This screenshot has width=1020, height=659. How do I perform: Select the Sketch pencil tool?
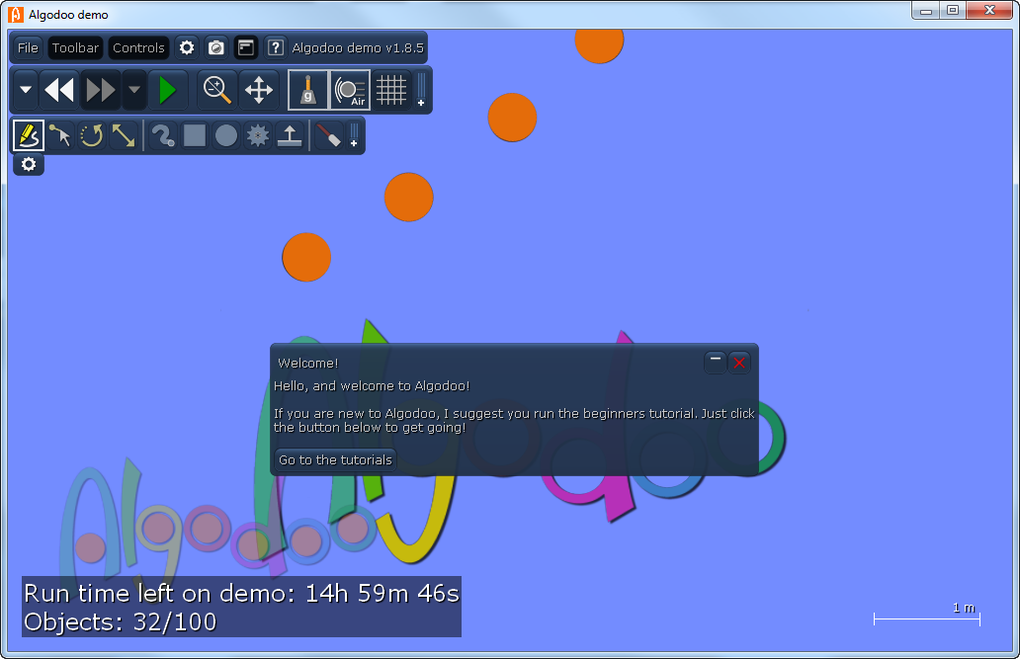point(28,135)
